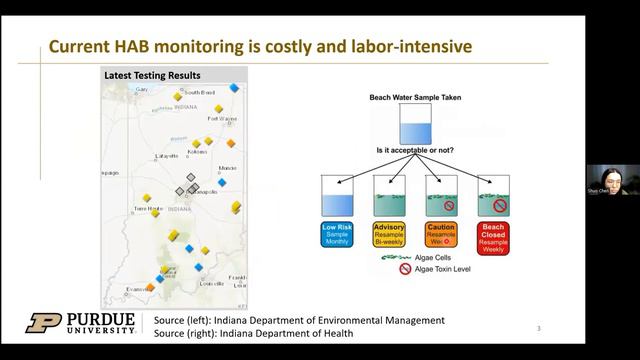Click the blue Low Risk box

337,234
